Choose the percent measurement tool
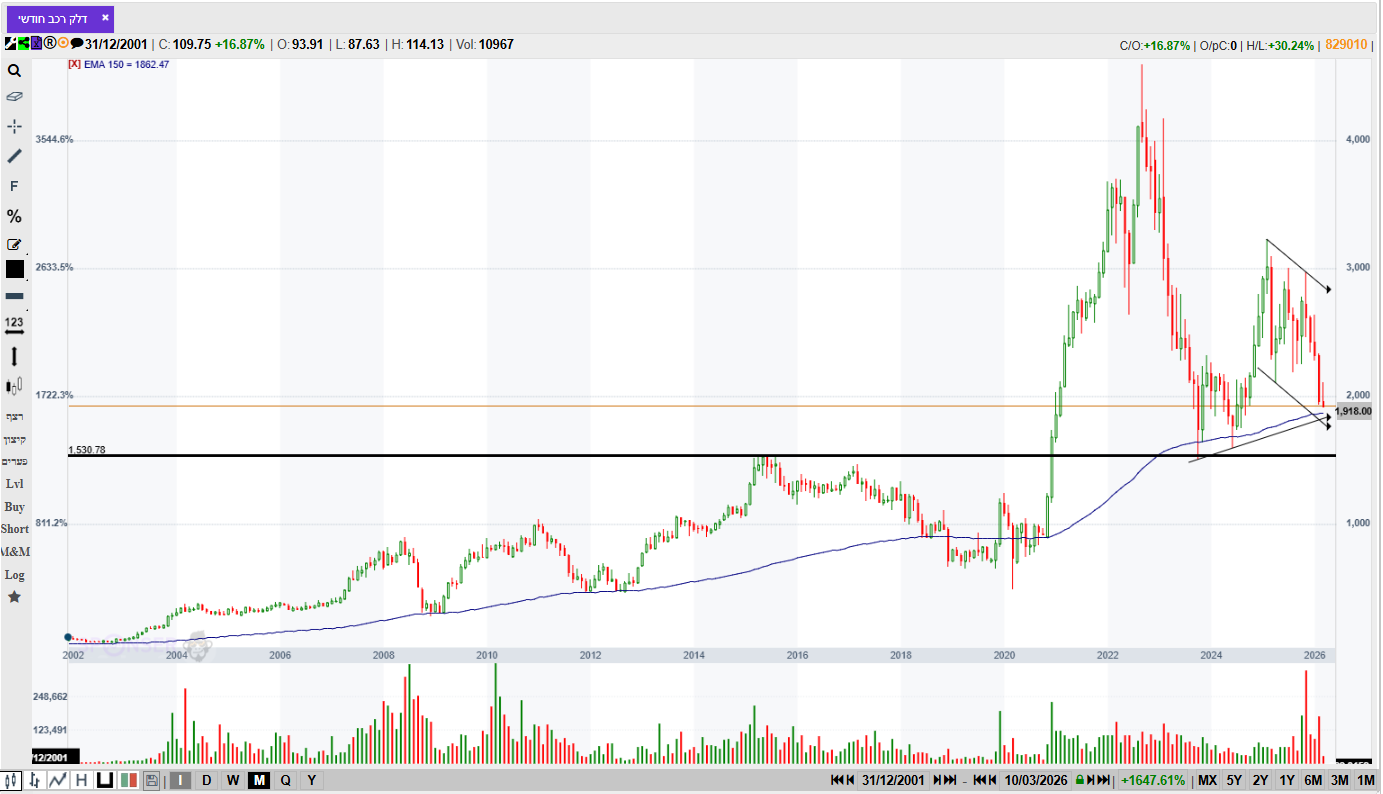1383x794 pixels. click(14, 216)
